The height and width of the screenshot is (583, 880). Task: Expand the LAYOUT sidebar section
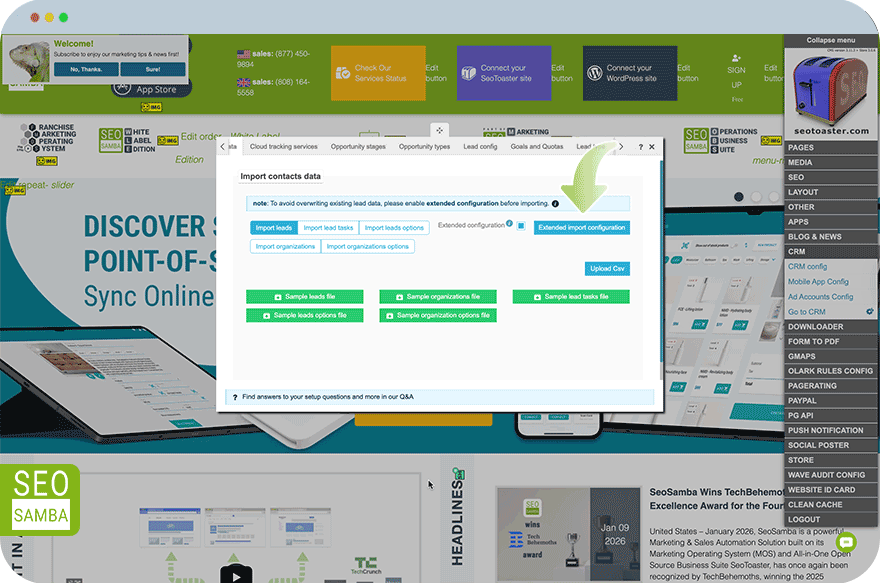pyautogui.click(x=831, y=192)
